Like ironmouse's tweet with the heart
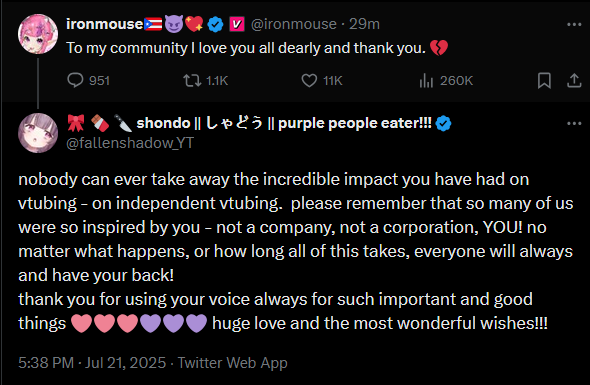Screen dimensions: 590x385 [x=322, y=81]
